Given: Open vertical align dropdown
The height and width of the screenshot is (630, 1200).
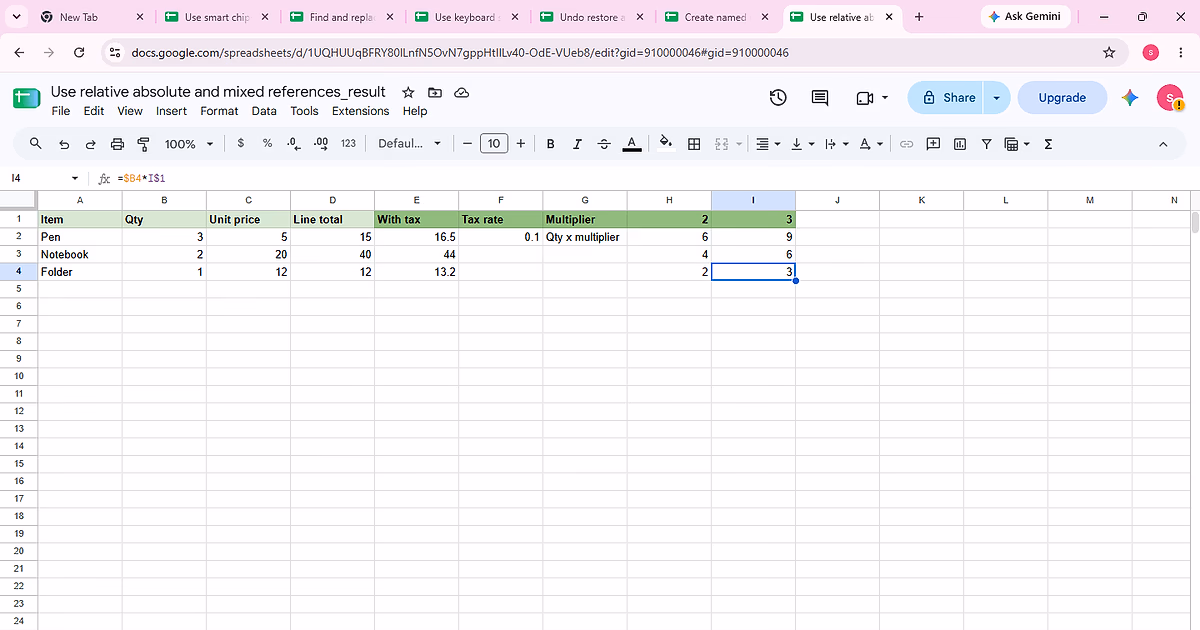Looking at the screenshot, I should click(x=802, y=144).
